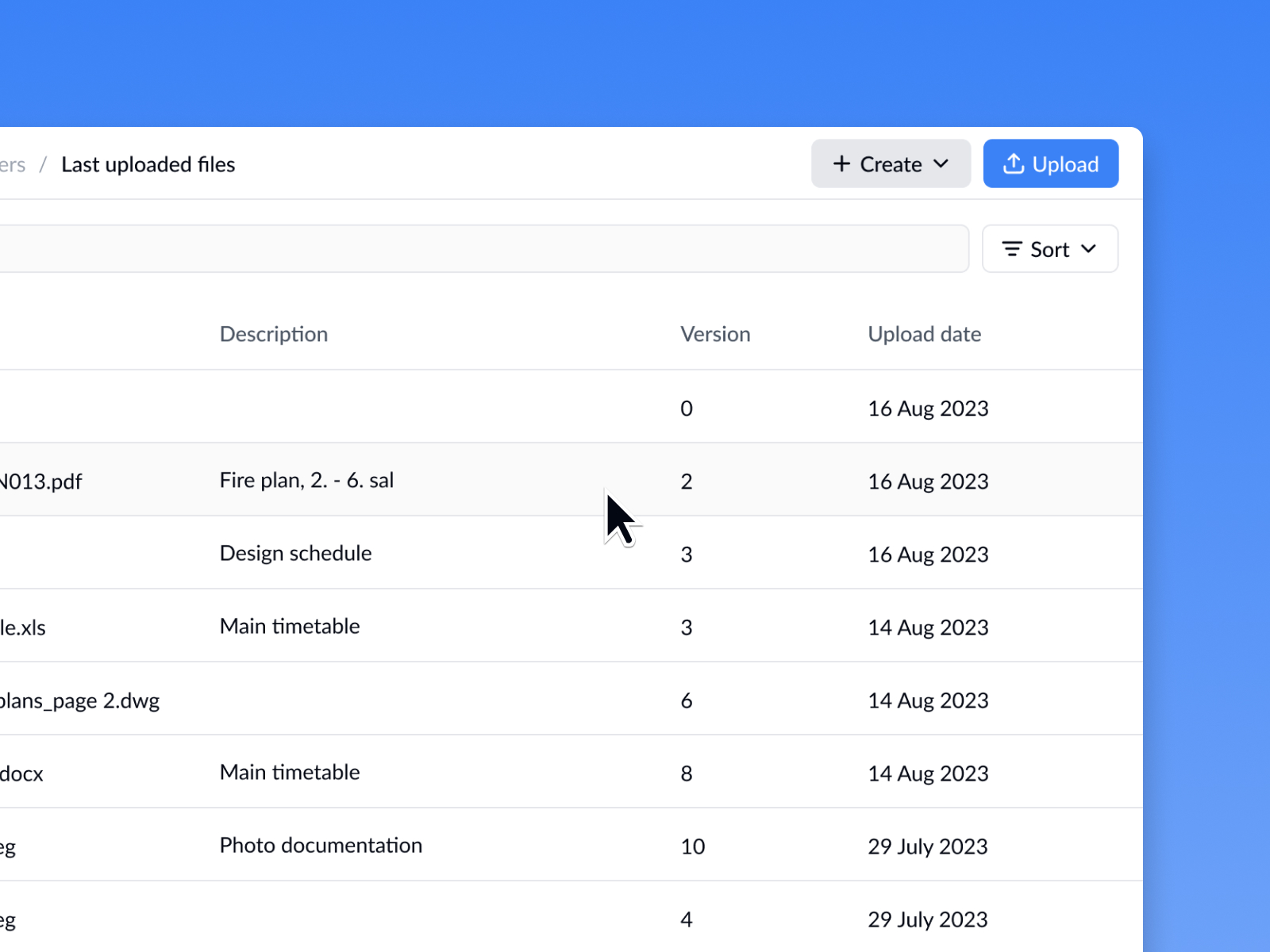1270x952 pixels.
Task: Open the Photo documentation row
Action: 321,846
